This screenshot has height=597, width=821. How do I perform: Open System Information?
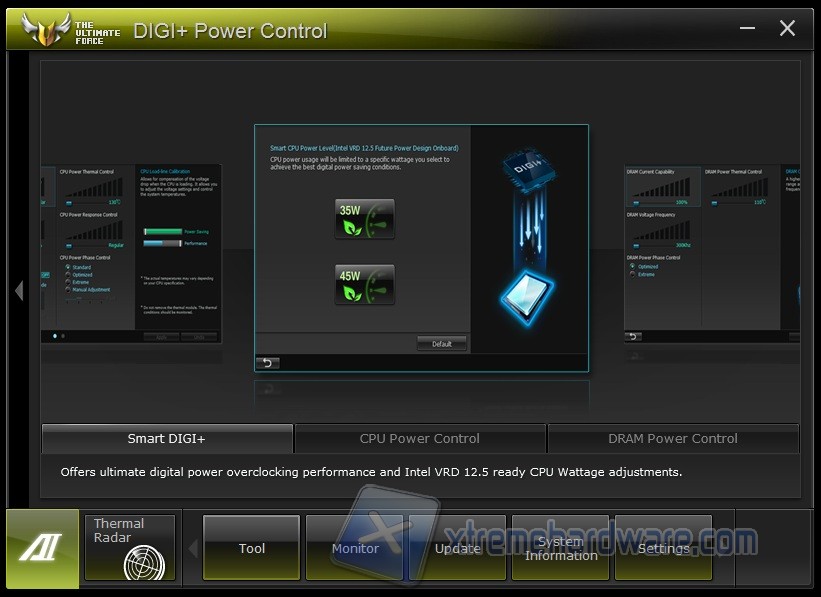pos(560,548)
